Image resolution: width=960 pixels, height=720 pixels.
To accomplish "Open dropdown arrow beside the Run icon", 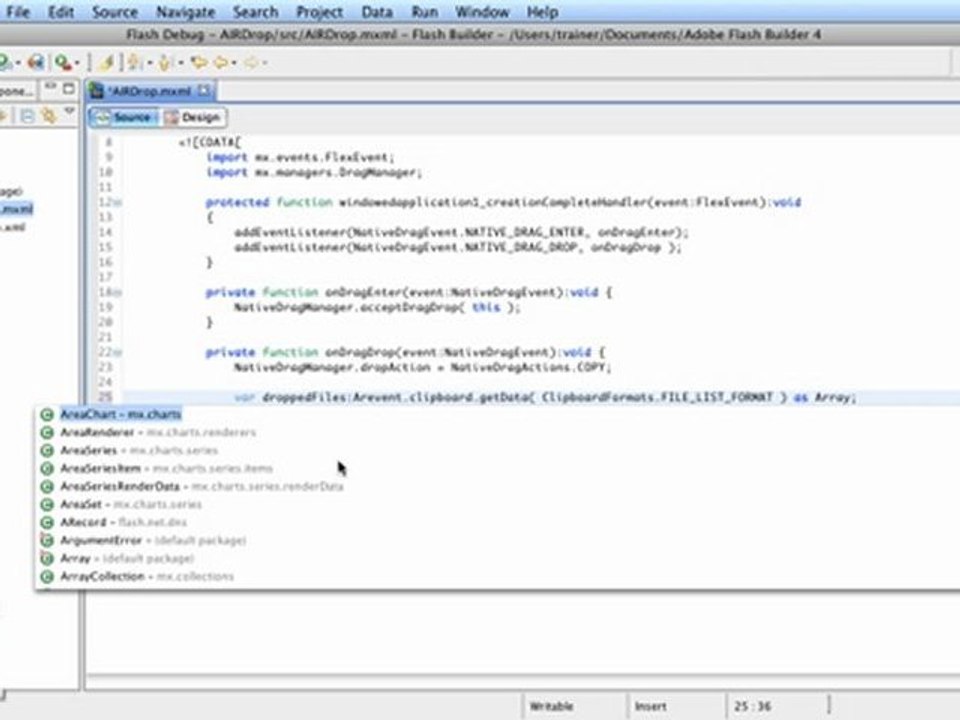I will 18,62.
